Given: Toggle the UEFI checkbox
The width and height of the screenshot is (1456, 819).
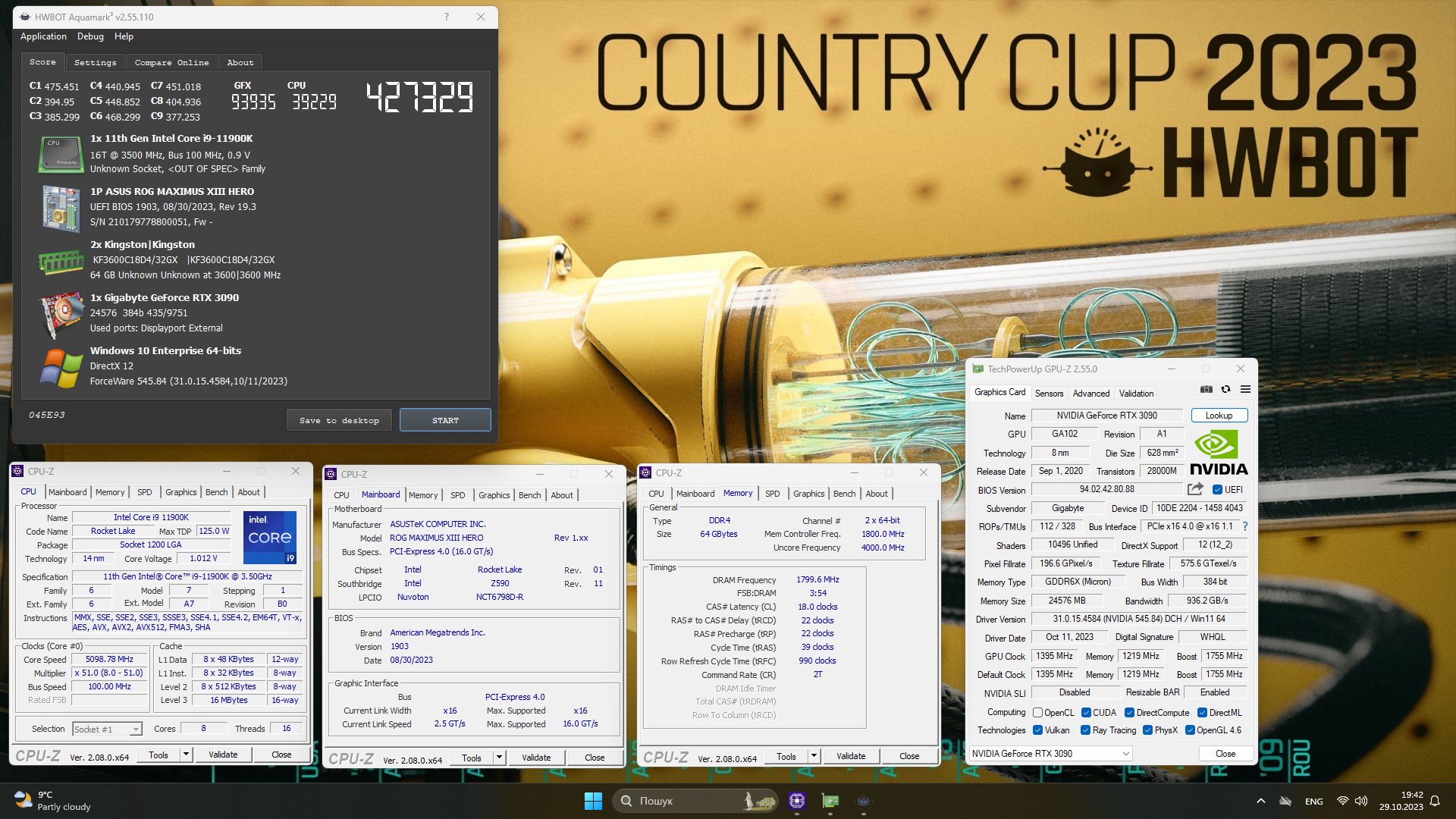Looking at the screenshot, I should point(1217,490).
